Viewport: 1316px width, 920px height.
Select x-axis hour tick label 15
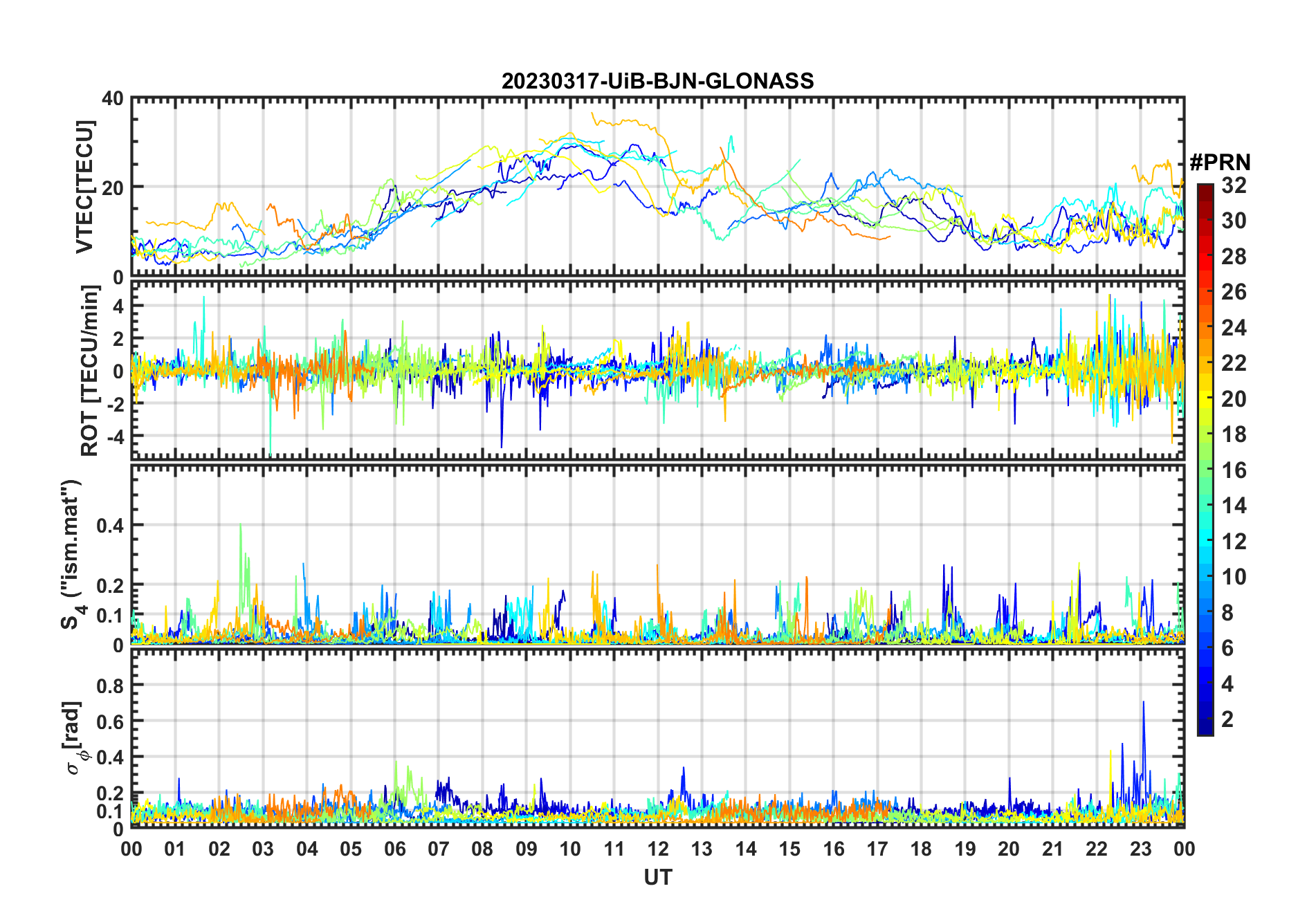[789, 849]
